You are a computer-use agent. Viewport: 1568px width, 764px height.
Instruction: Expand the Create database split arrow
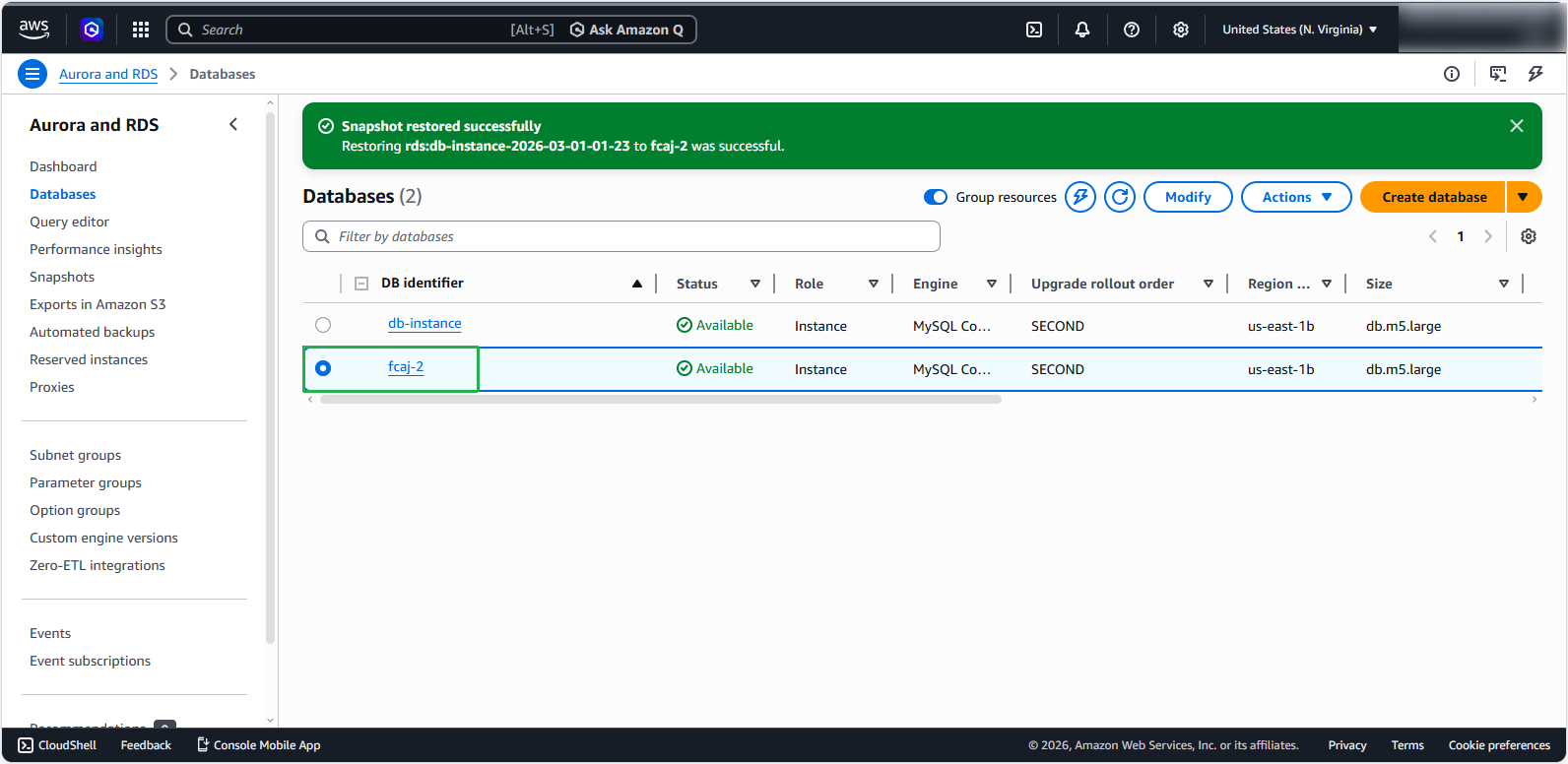(x=1524, y=197)
